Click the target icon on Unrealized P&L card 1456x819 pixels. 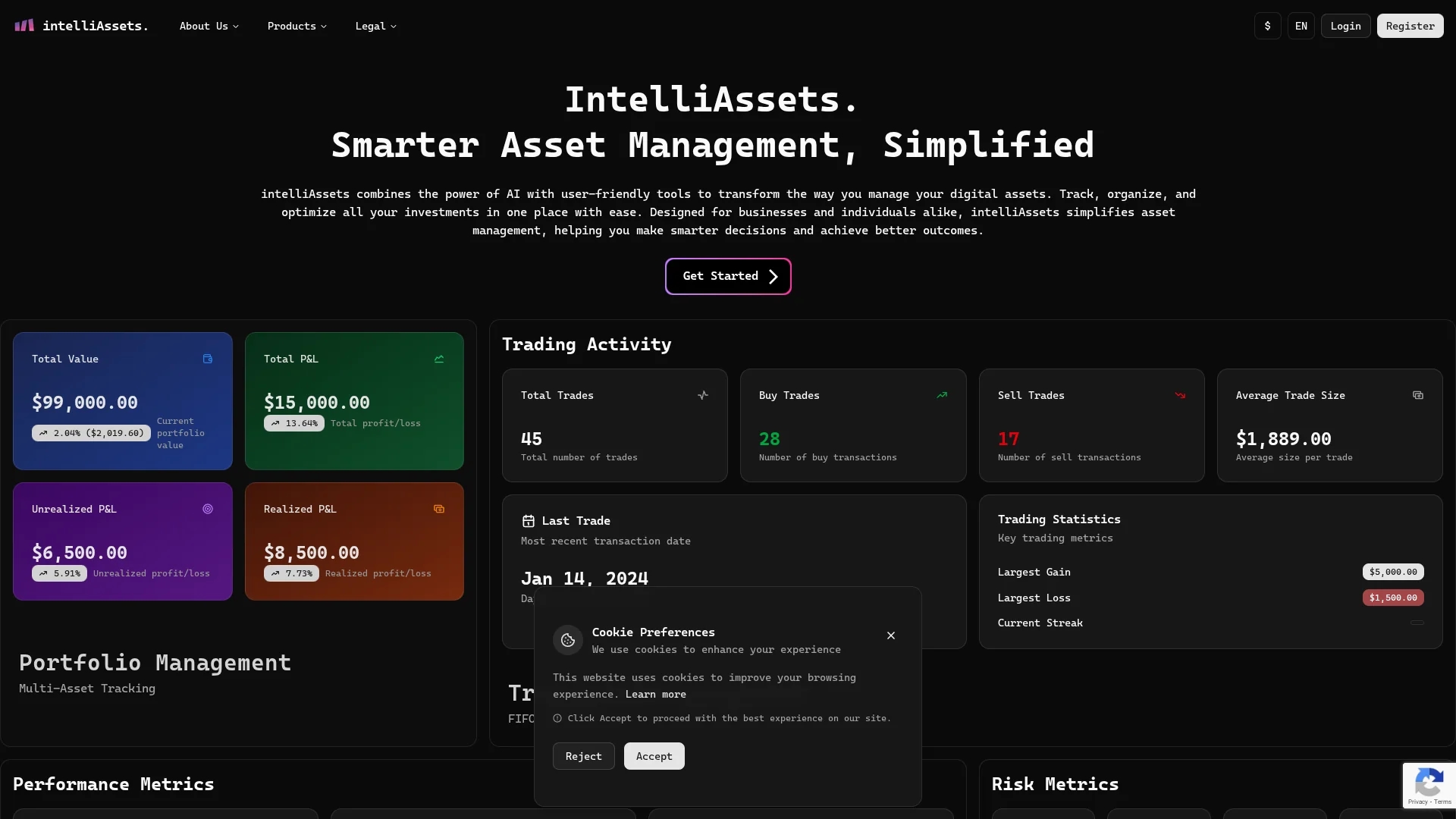pyautogui.click(x=208, y=509)
